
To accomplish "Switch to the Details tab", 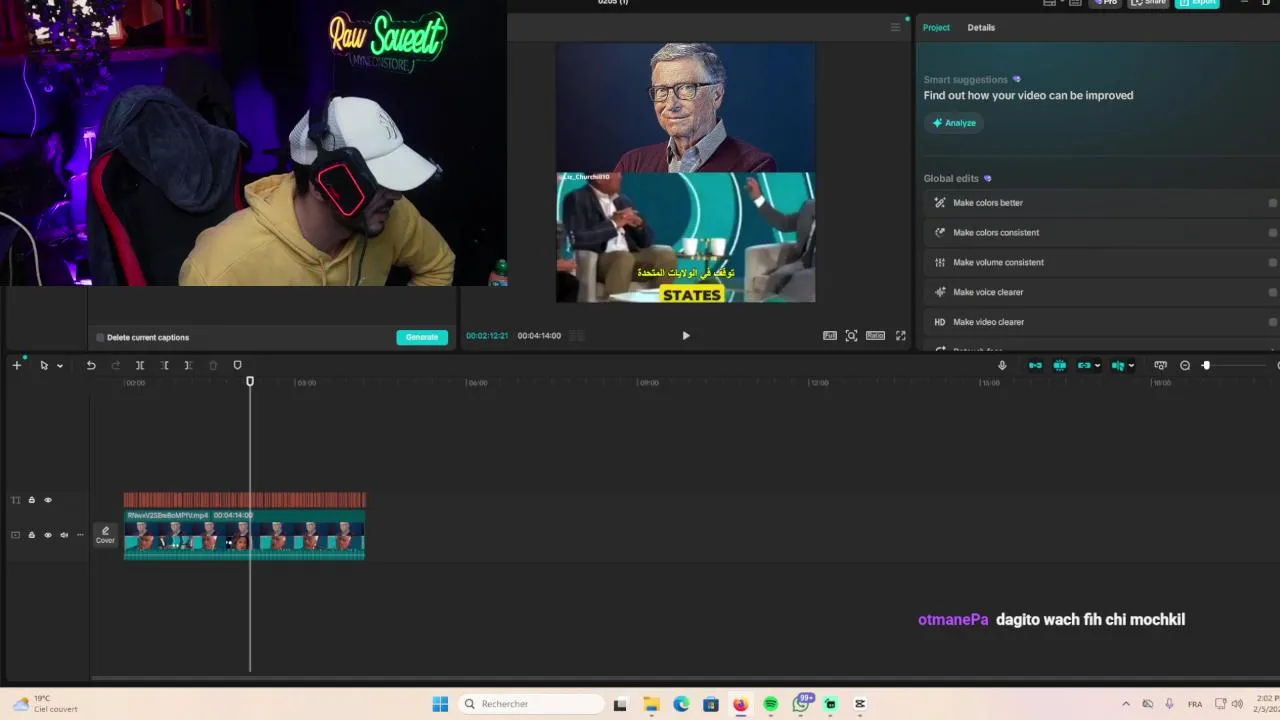I will point(981,27).
